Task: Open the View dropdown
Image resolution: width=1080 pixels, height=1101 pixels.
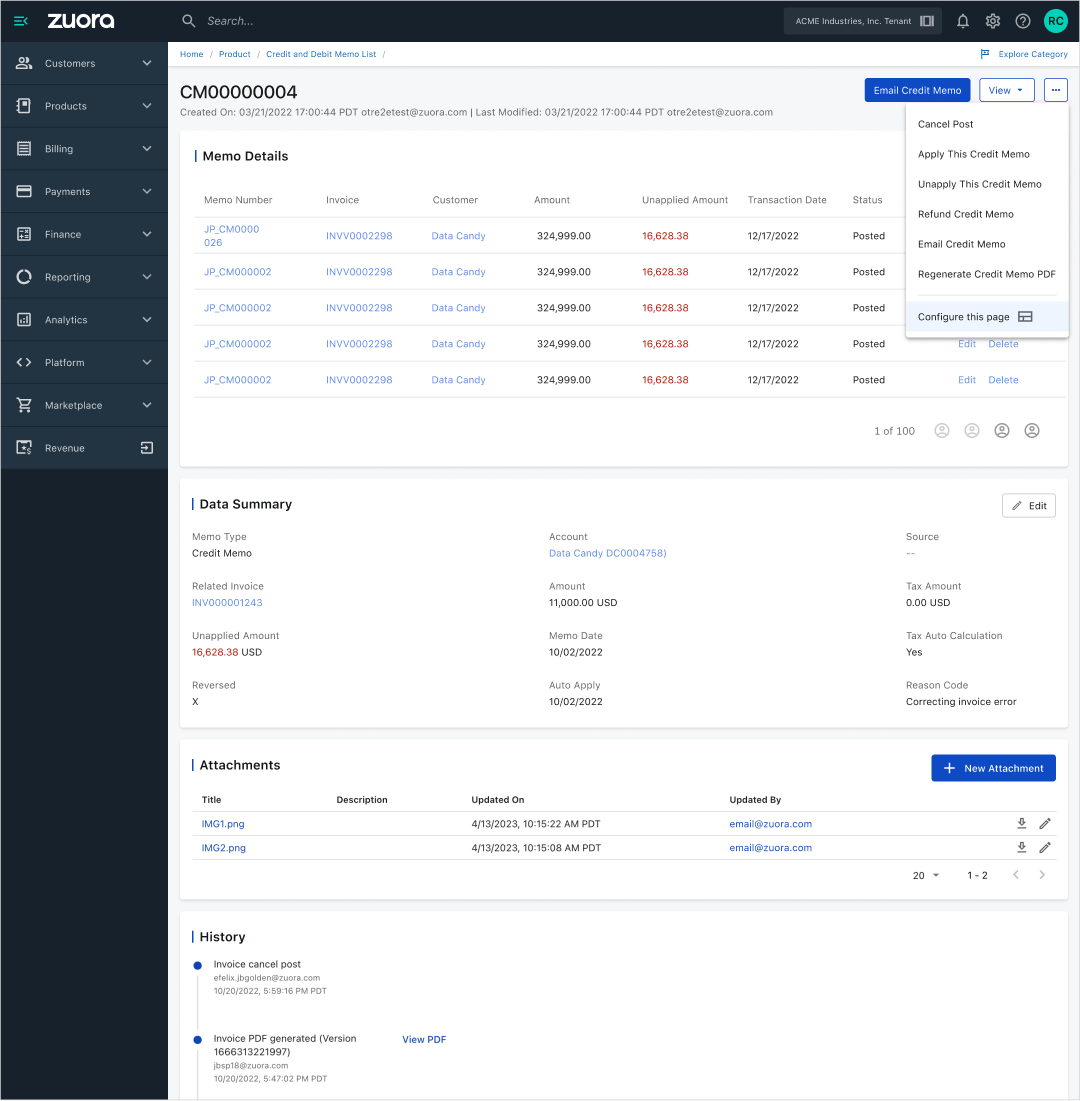Action: pos(1006,90)
